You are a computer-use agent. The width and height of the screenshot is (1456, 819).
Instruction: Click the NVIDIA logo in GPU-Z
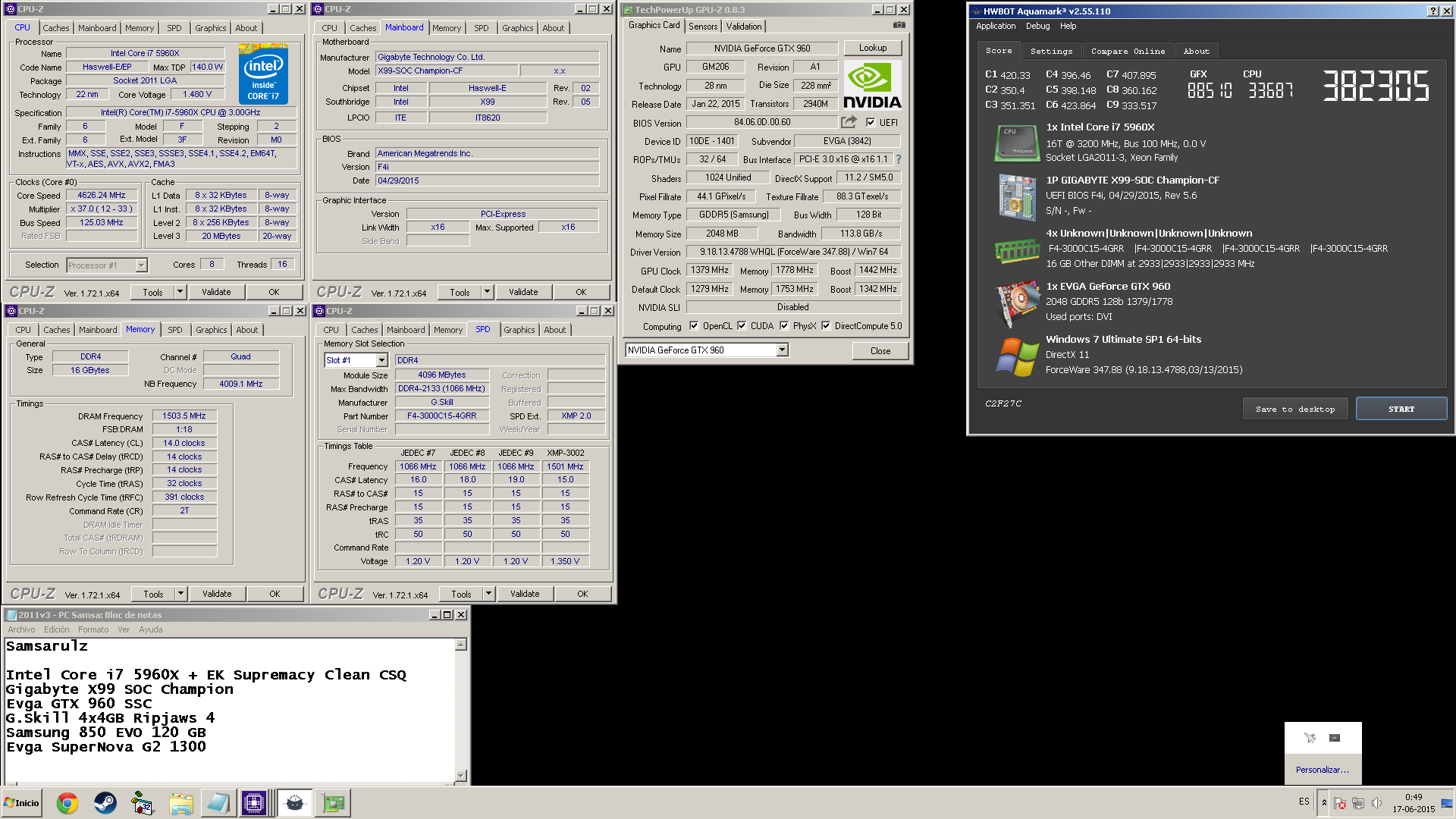coord(872,86)
